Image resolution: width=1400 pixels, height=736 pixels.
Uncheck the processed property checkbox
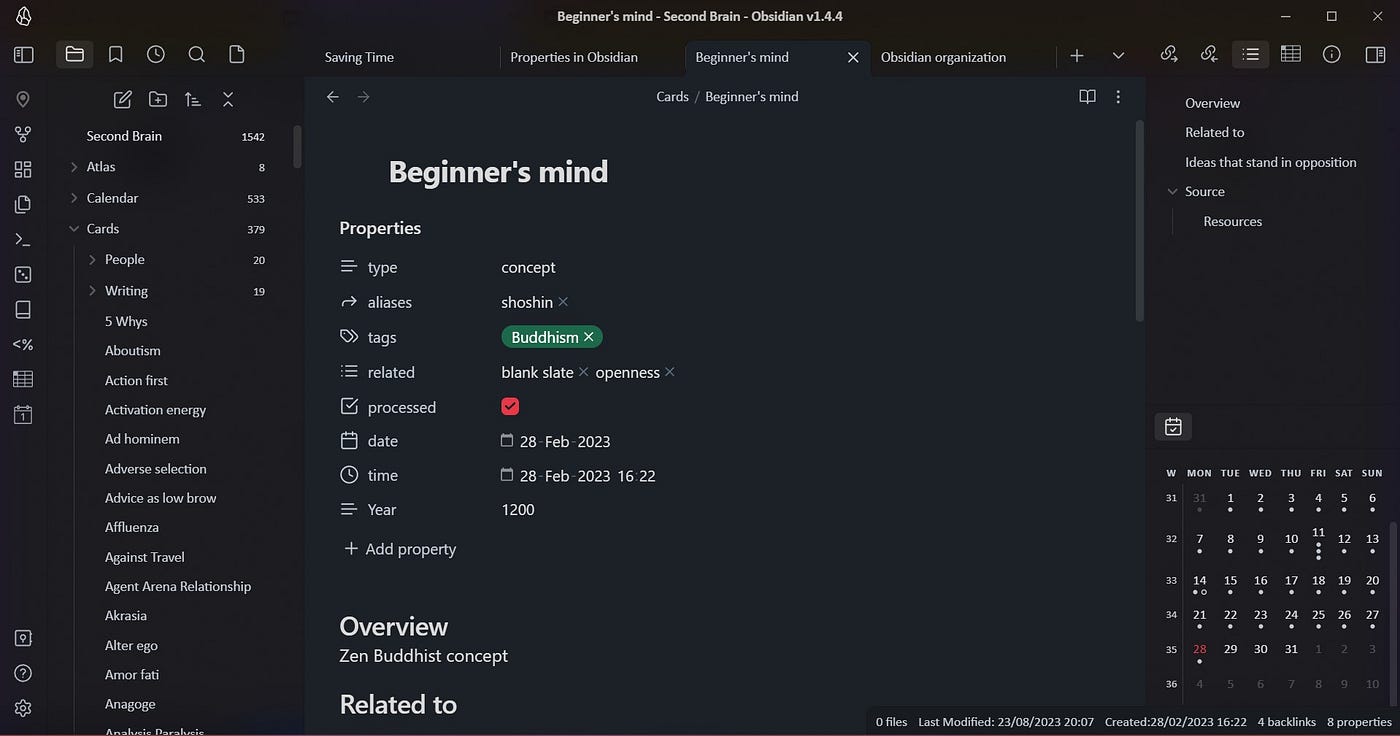[511, 406]
